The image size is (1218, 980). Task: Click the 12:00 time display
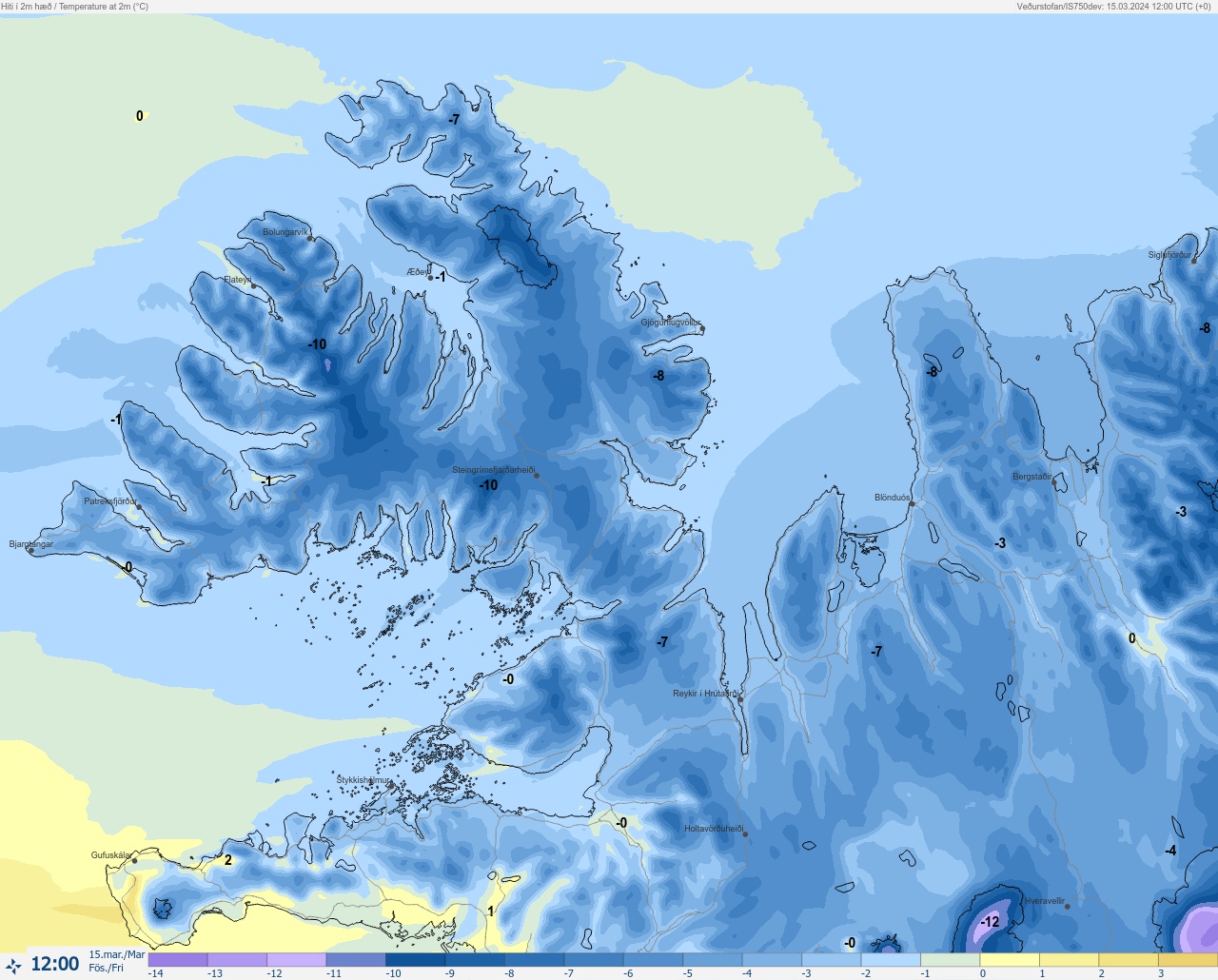coord(55,965)
